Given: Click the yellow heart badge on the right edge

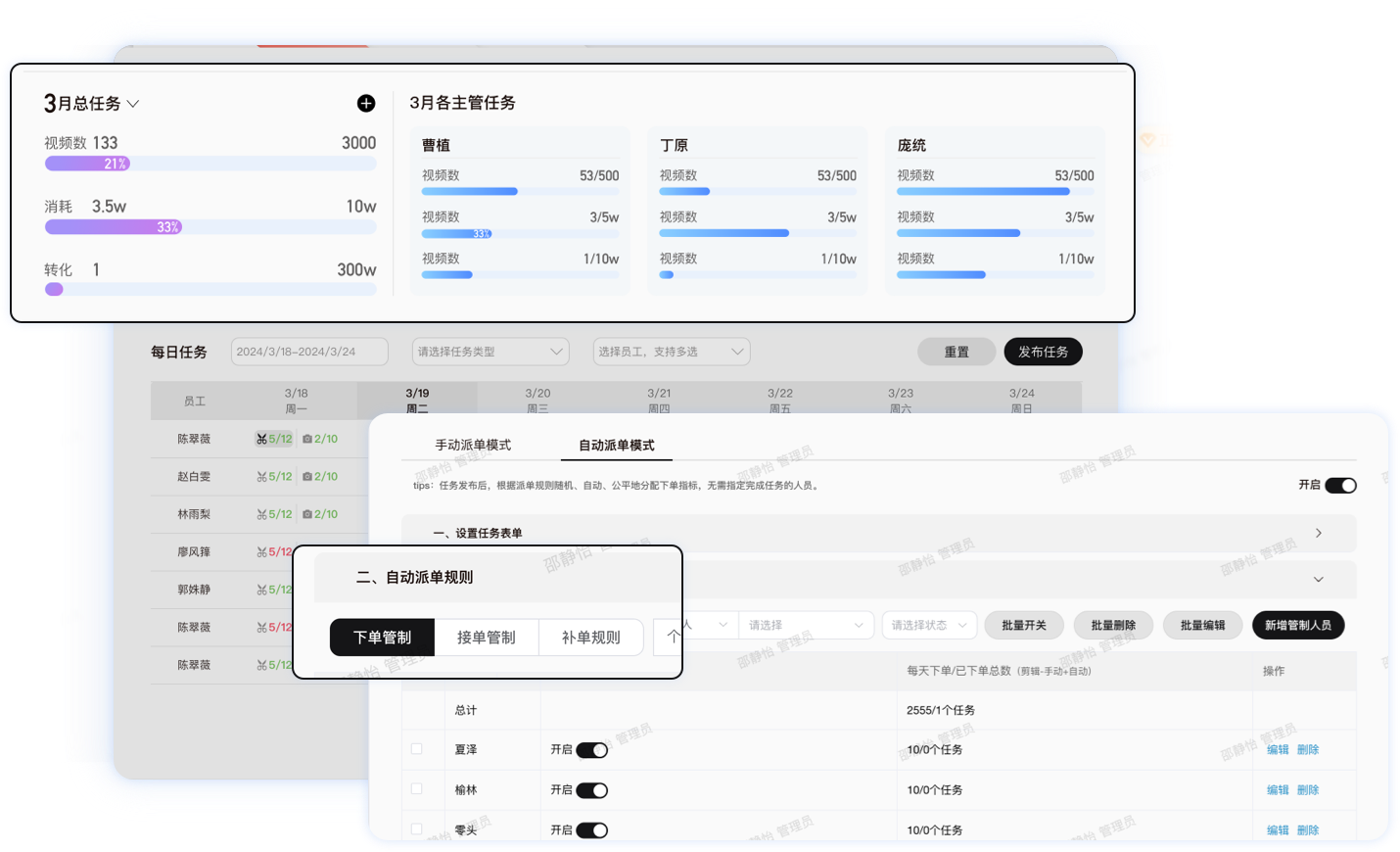Looking at the screenshot, I should pyautogui.click(x=1147, y=140).
